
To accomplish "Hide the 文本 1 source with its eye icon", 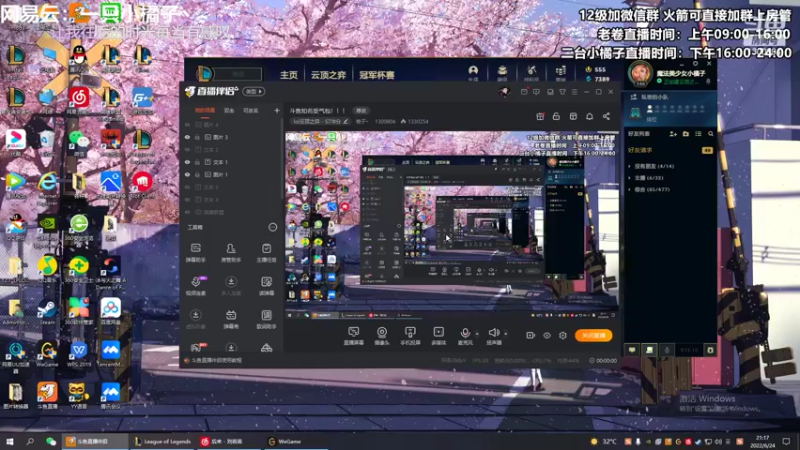I will 187,162.
